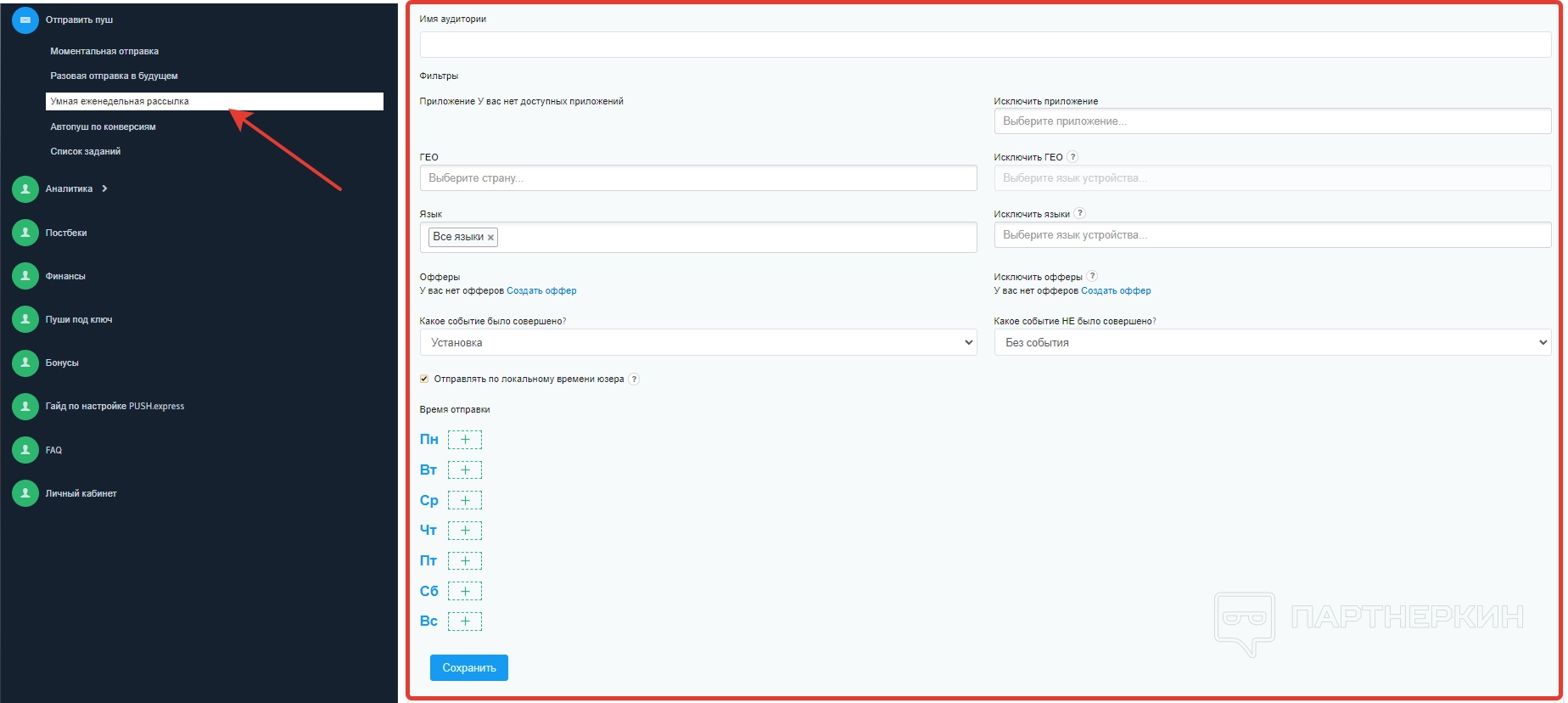Screen dimensions: 1568x703
Task: Show help for local user time option
Action: [634, 379]
